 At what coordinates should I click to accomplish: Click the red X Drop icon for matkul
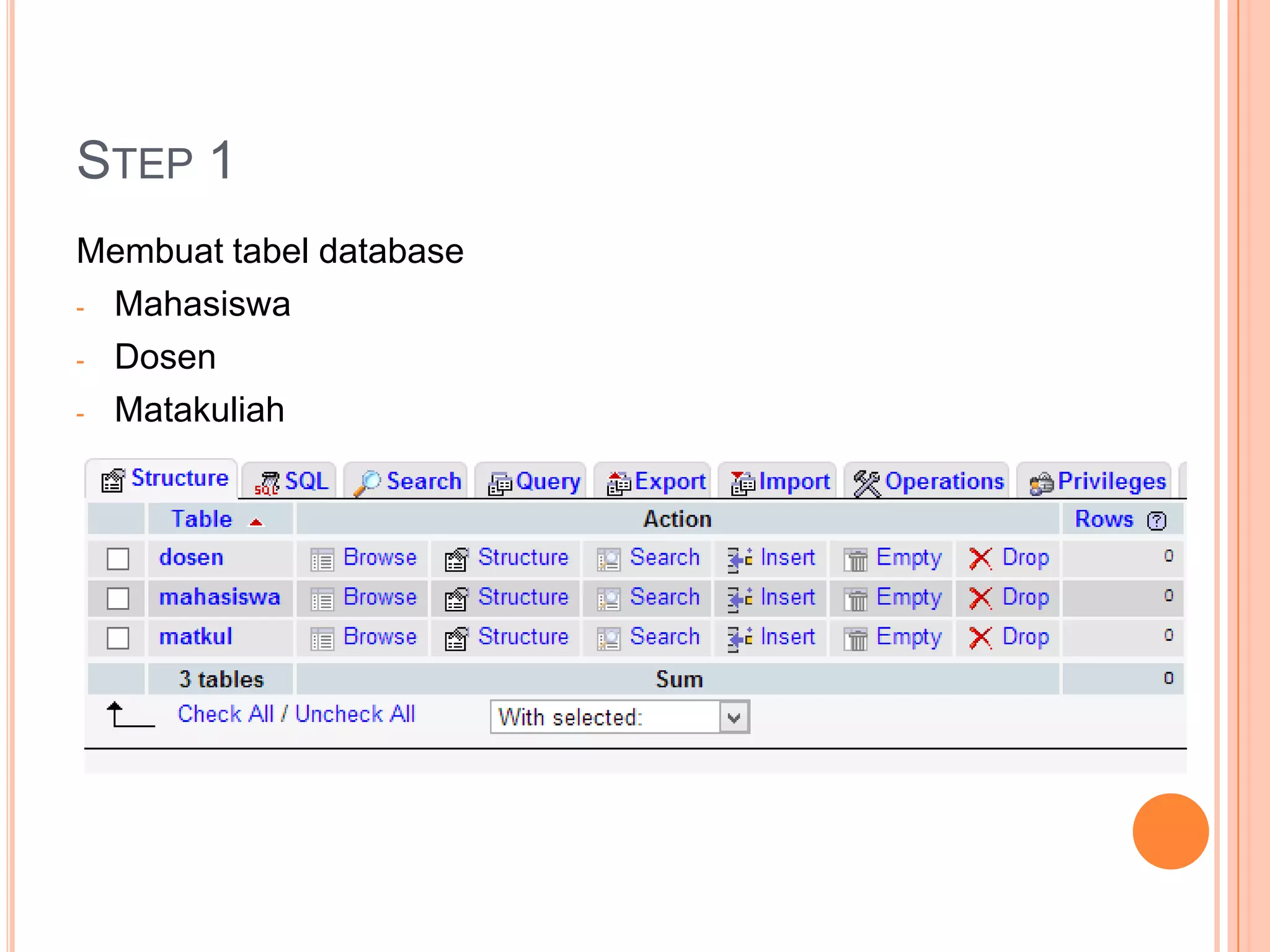[x=980, y=638]
